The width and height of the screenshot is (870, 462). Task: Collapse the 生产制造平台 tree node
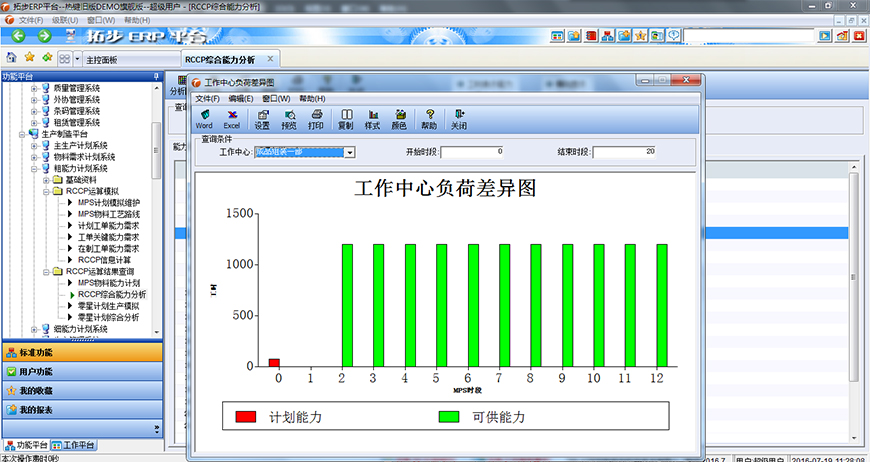coord(22,134)
